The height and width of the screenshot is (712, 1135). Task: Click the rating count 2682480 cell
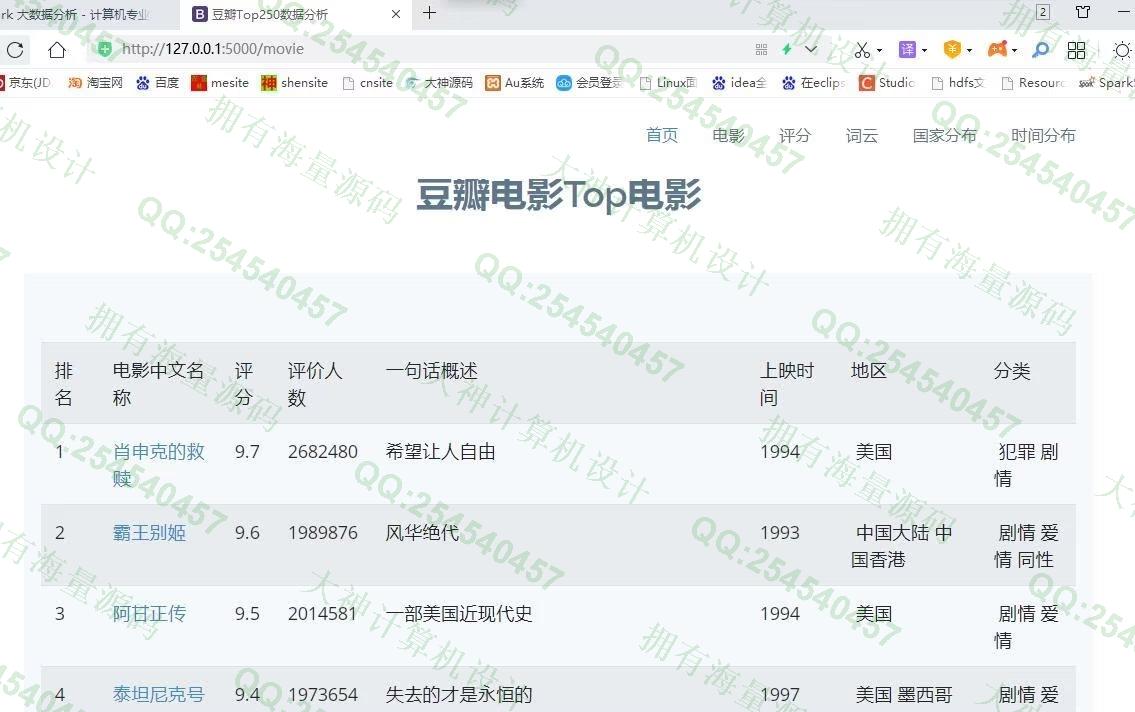(323, 452)
